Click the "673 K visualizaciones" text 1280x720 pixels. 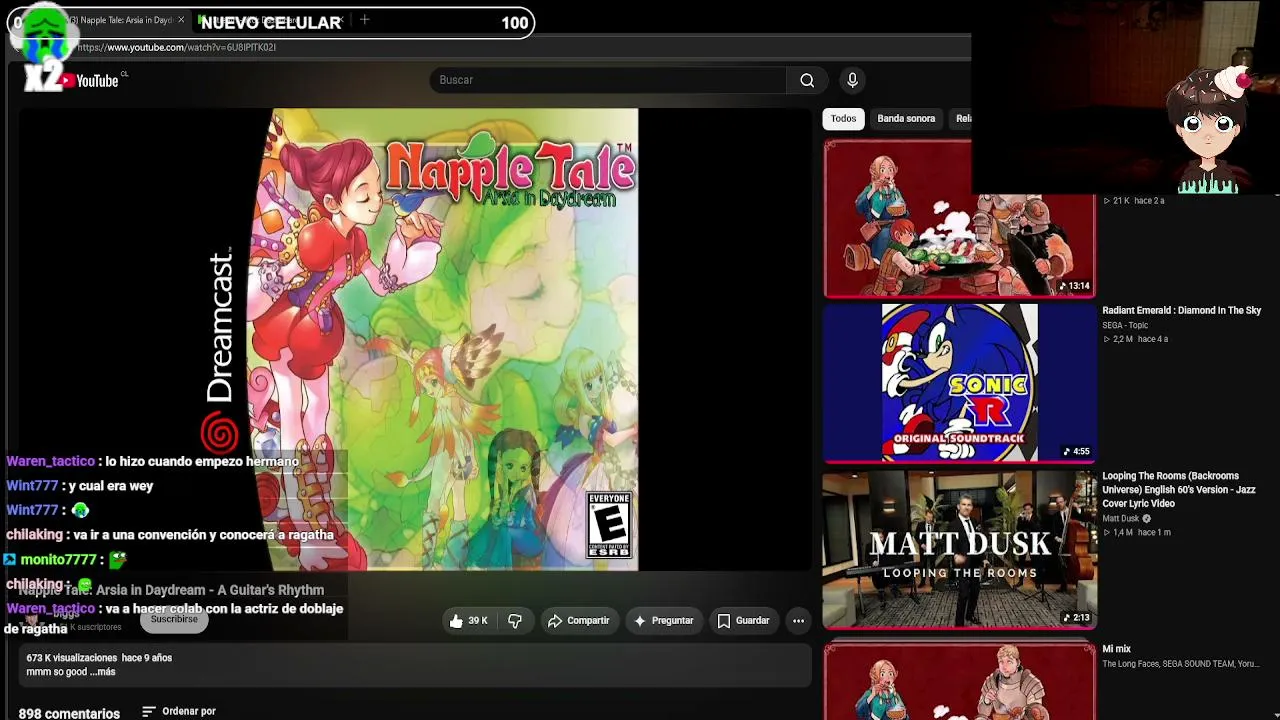tap(72, 658)
